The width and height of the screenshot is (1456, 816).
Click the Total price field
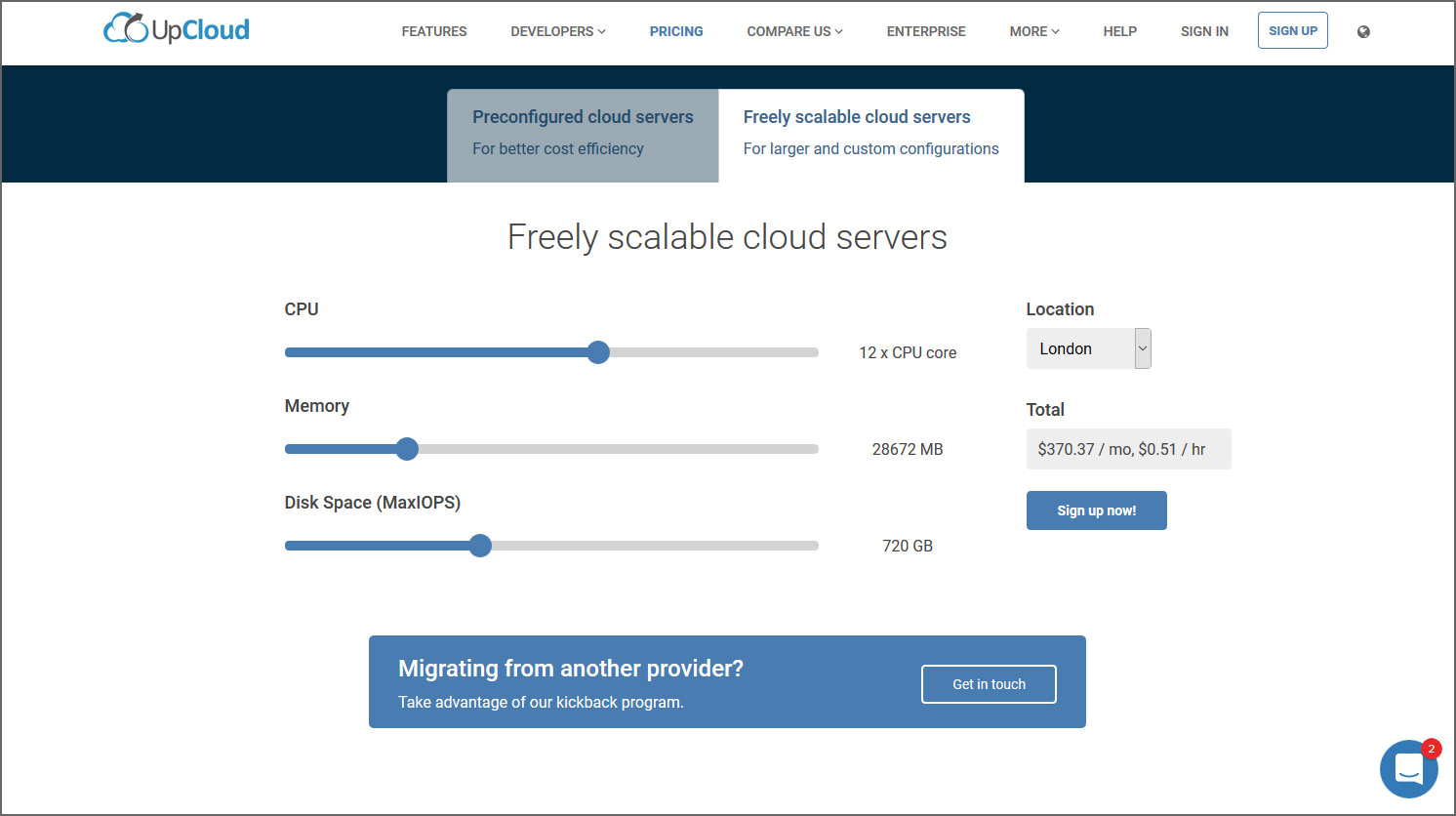pyautogui.click(x=1128, y=449)
